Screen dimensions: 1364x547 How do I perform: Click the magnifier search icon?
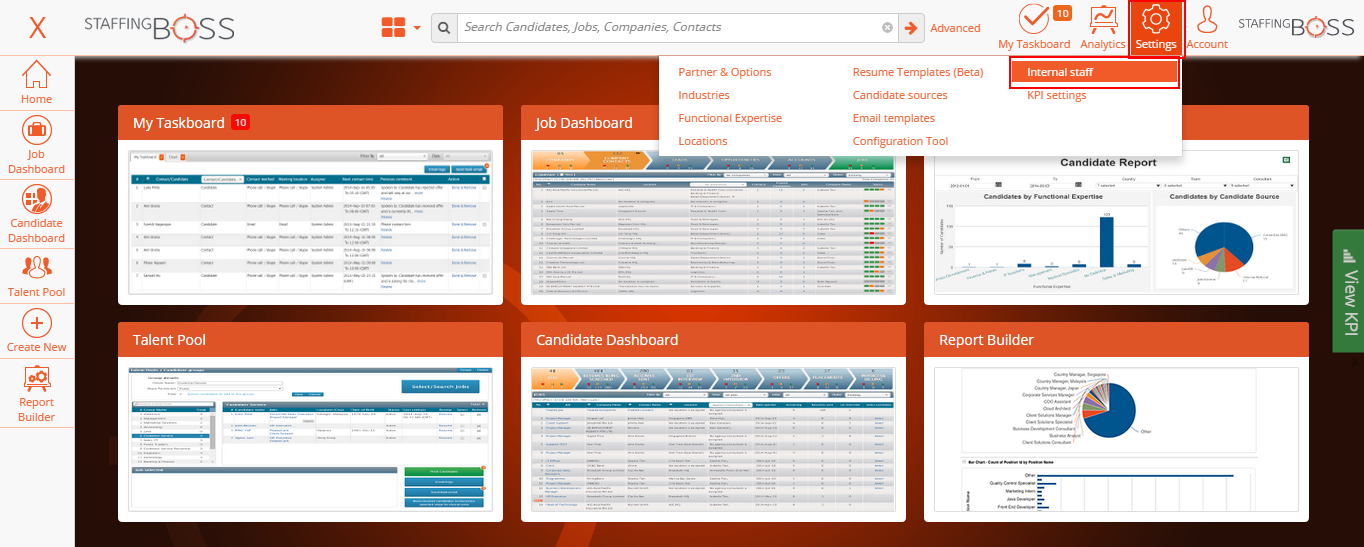point(444,28)
